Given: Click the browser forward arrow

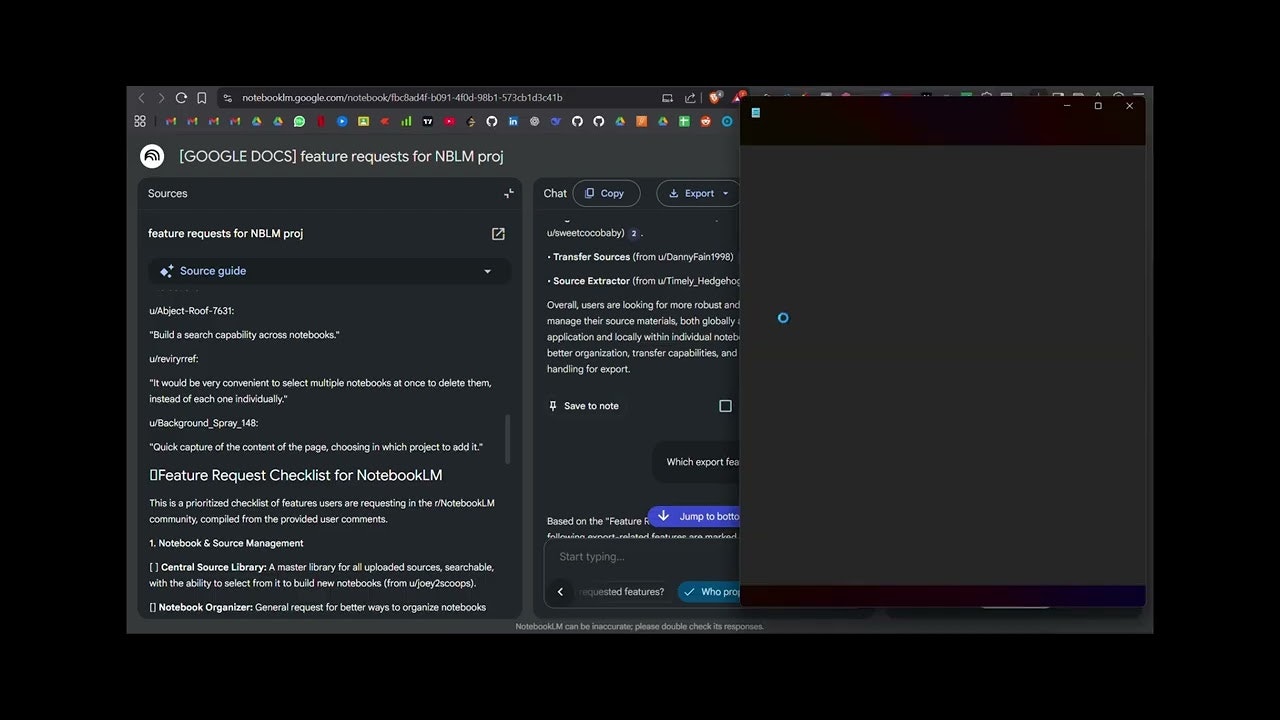Looking at the screenshot, I should tap(161, 98).
